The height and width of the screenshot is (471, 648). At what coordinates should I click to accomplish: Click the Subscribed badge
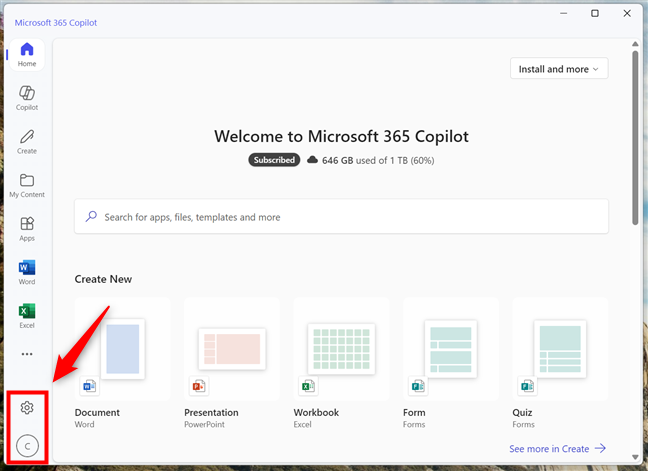coord(274,160)
